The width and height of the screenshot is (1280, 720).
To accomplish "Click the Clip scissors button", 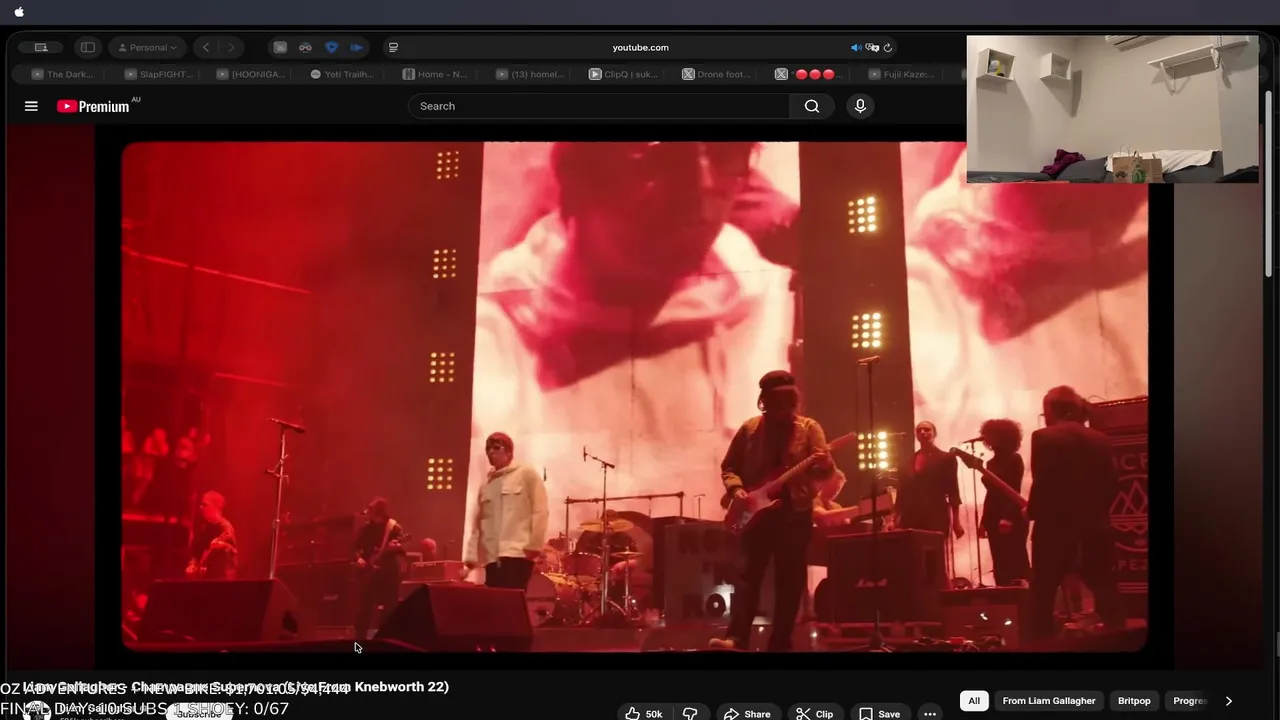I will click(x=815, y=714).
